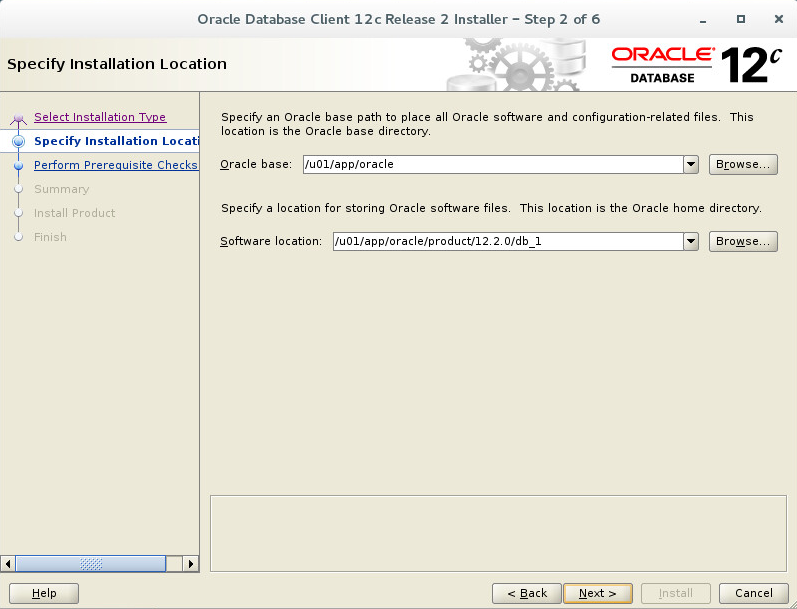Maximize the installer window
The width and height of the screenshot is (797, 609).
tap(741, 19)
